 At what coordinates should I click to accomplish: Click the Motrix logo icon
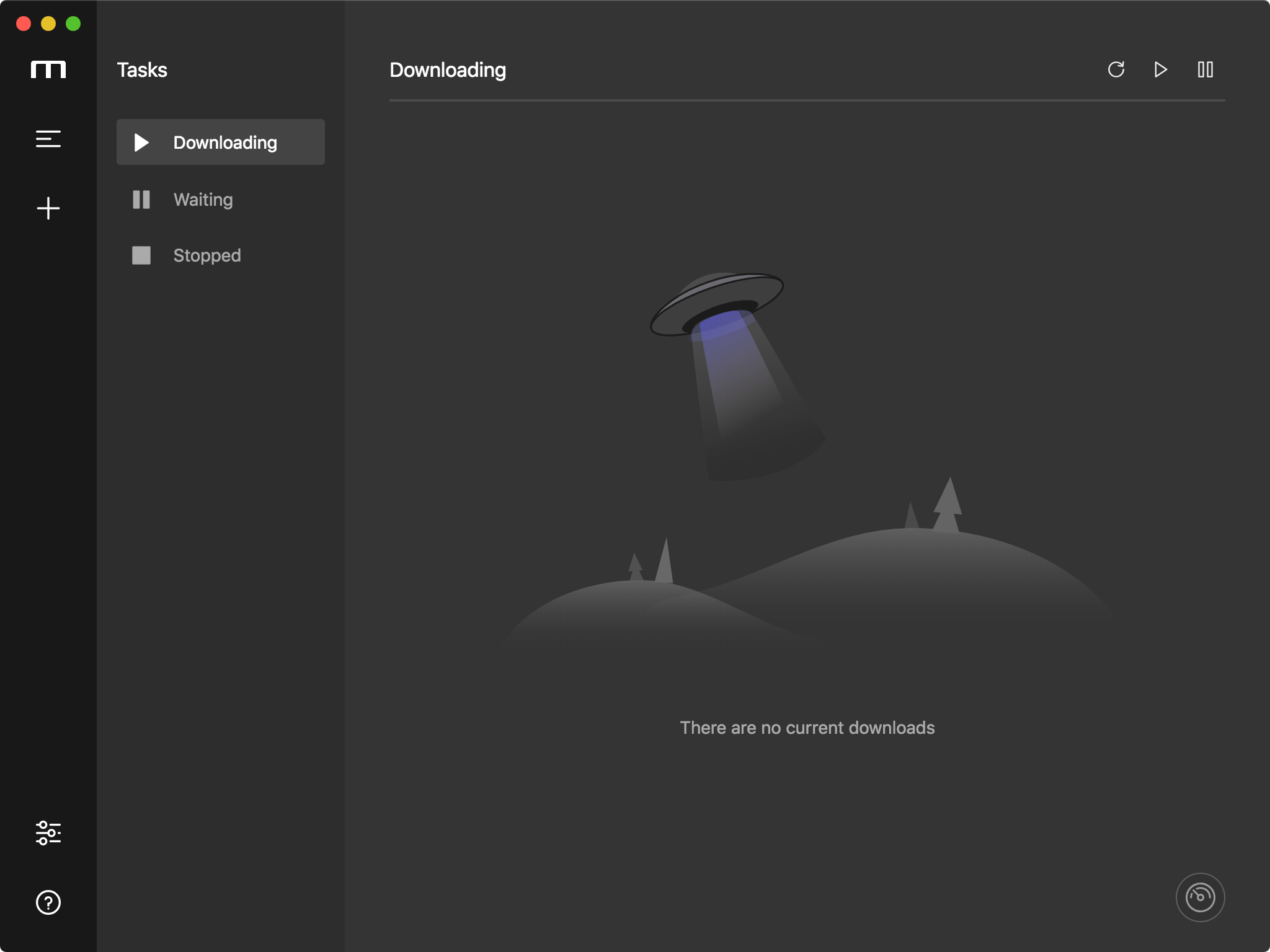[48, 69]
